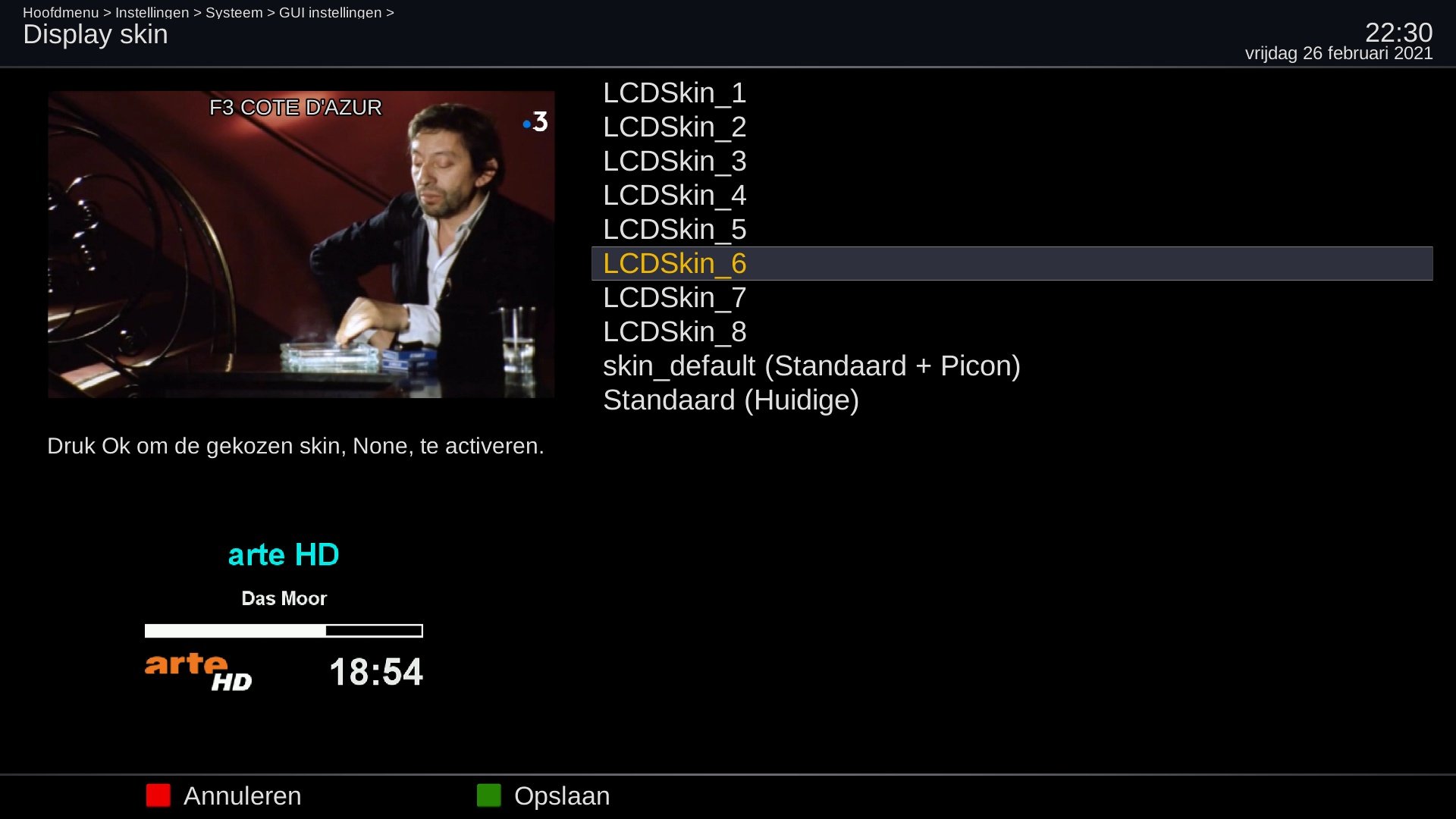Image resolution: width=1456 pixels, height=819 pixels.
Task: Click the live TV preview thumbnail
Action: (301, 244)
